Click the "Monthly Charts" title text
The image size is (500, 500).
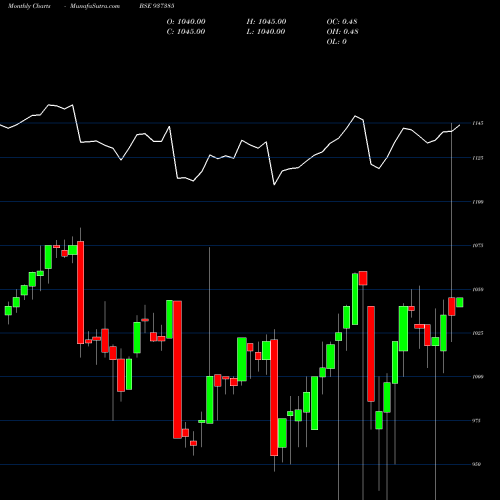29,6
